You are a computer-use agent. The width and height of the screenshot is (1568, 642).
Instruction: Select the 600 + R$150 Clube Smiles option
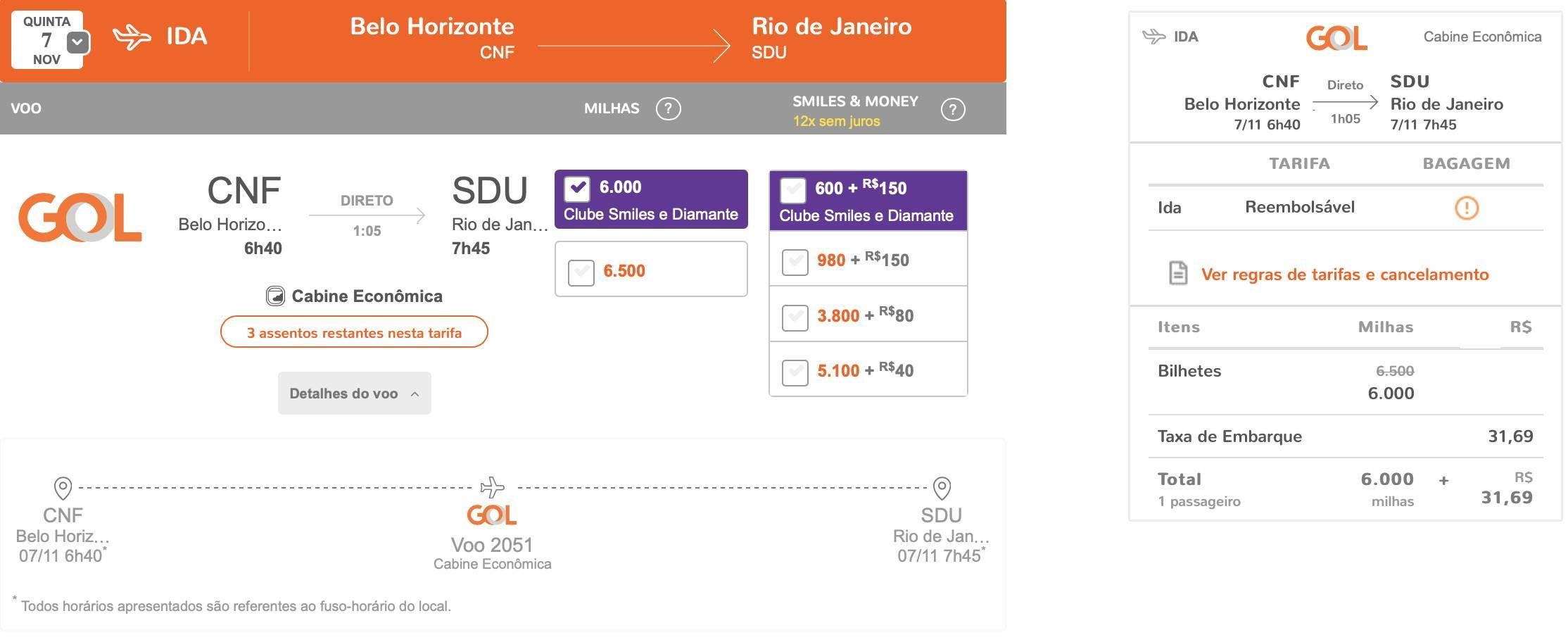coord(793,190)
